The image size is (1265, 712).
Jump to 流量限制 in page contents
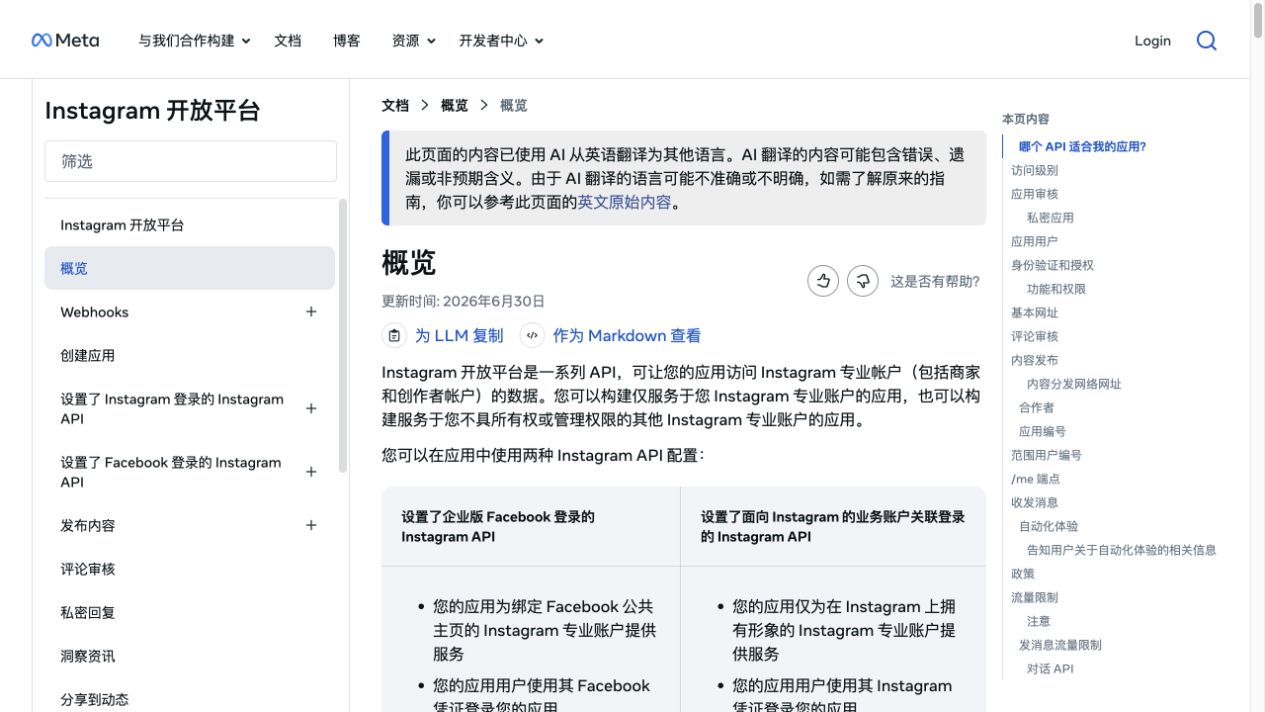coord(1034,598)
